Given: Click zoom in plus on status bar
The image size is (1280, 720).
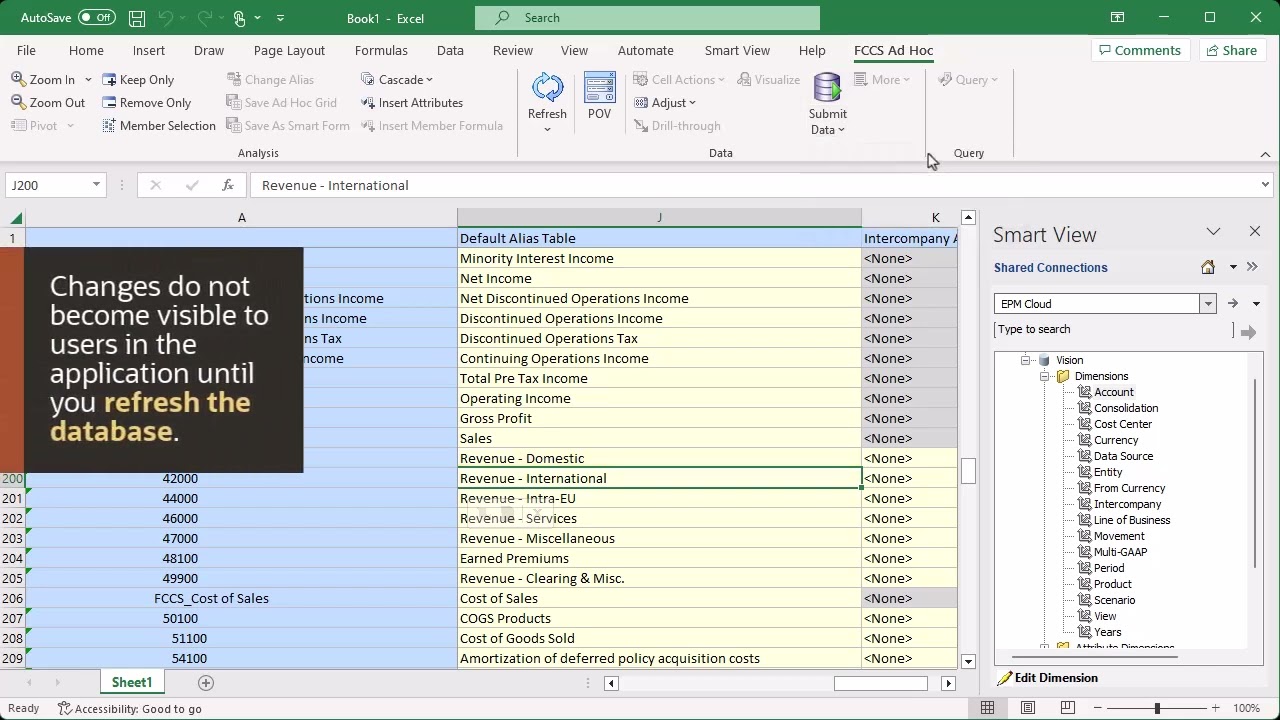Looking at the screenshot, I should tap(1215, 708).
